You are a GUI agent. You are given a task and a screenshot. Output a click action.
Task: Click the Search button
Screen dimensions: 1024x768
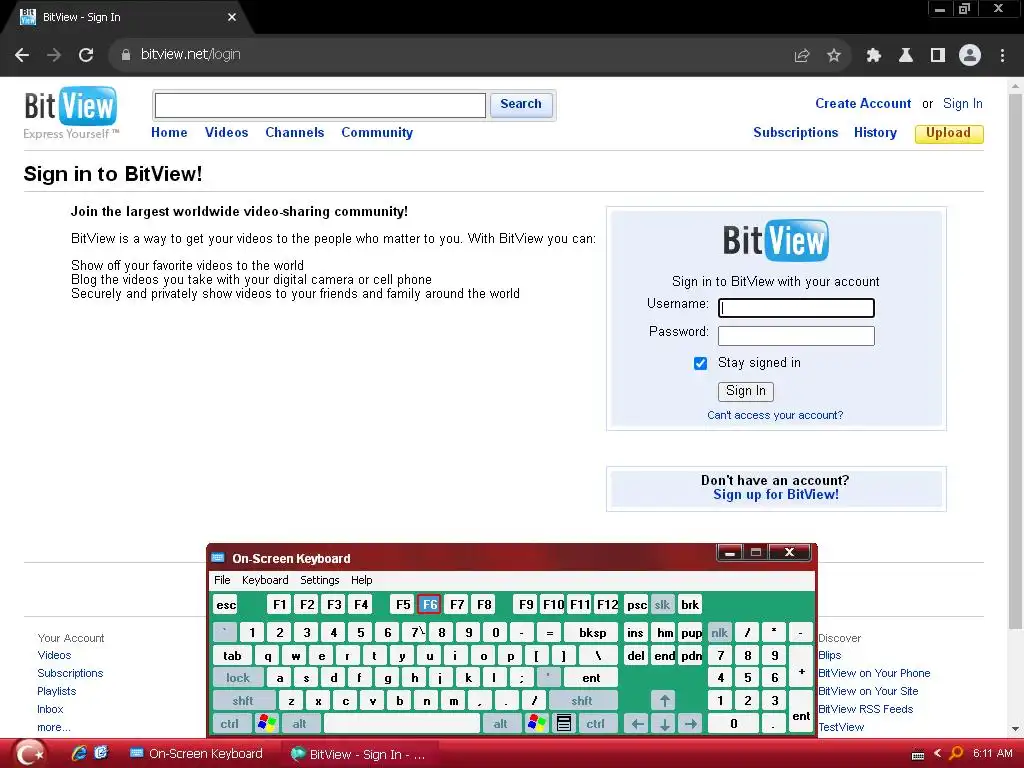click(x=520, y=104)
